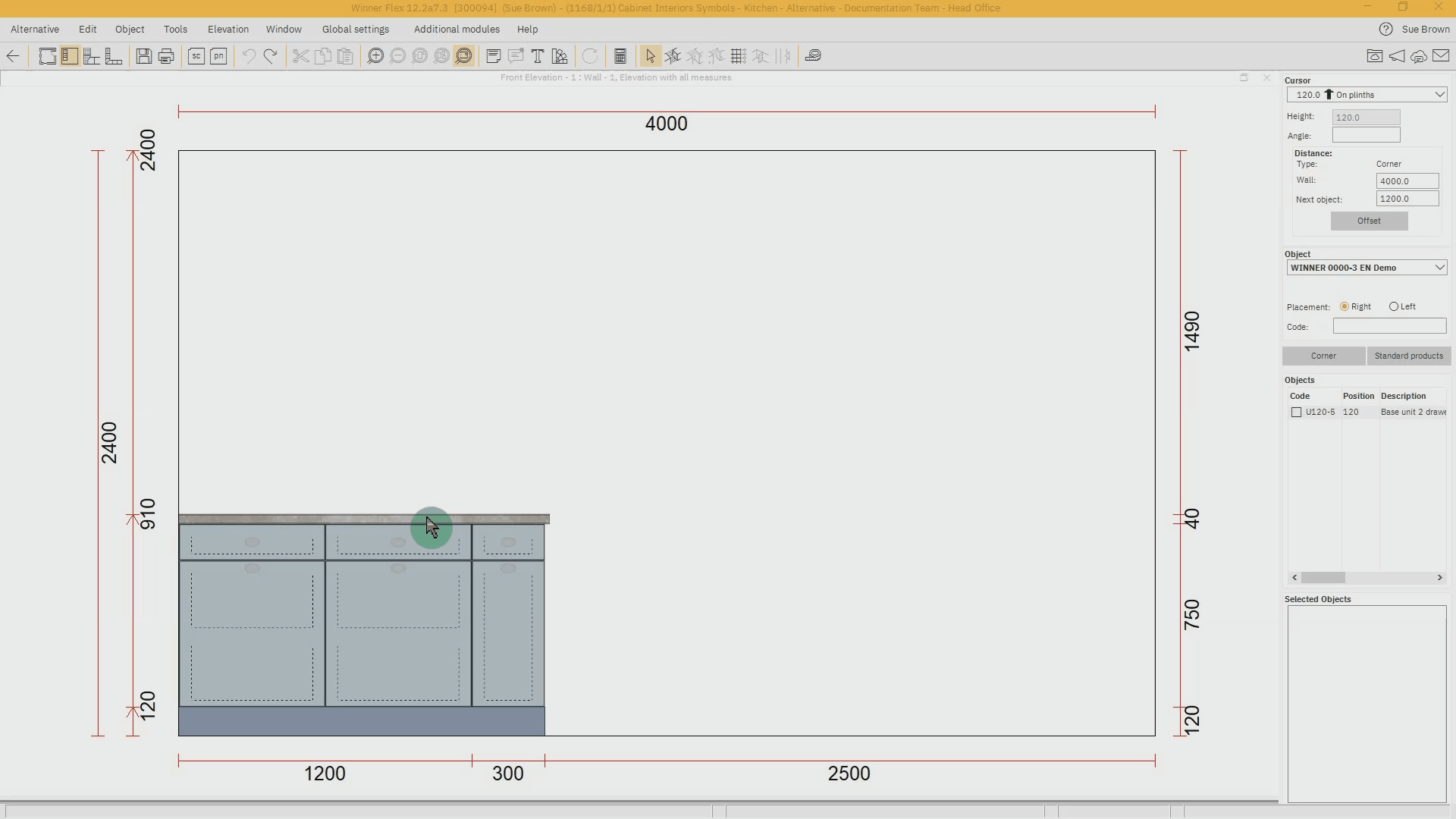Open the Elevation menu item

(228, 28)
